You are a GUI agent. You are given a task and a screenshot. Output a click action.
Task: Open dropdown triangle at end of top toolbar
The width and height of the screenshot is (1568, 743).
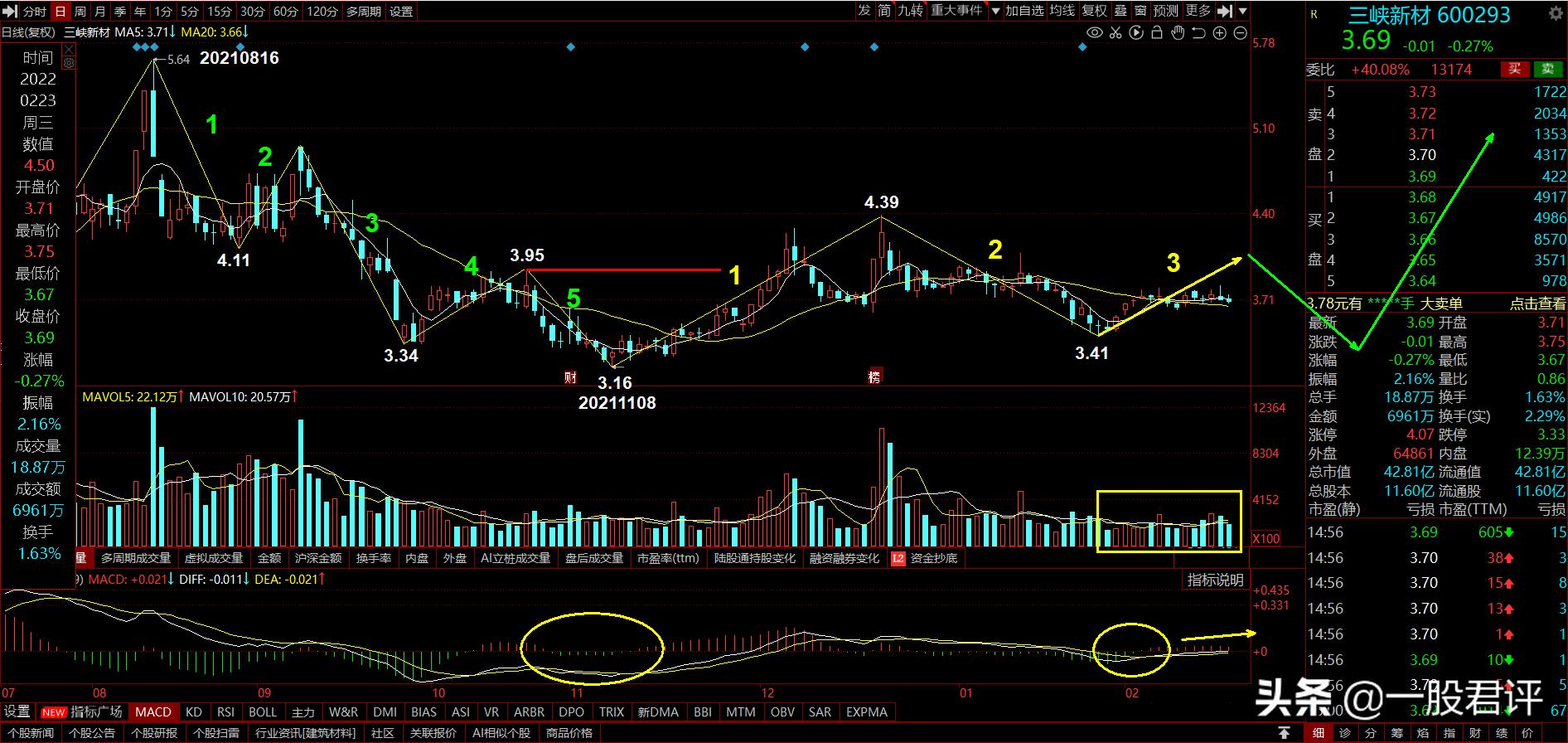tap(1242, 11)
